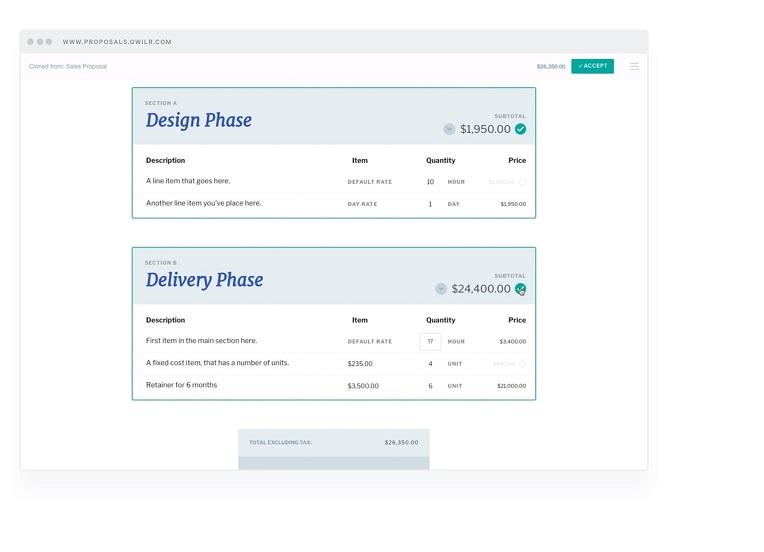Click quantity 6 in Retainer row
The height and width of the screenshot is (552, 764).
coord(430,386)
